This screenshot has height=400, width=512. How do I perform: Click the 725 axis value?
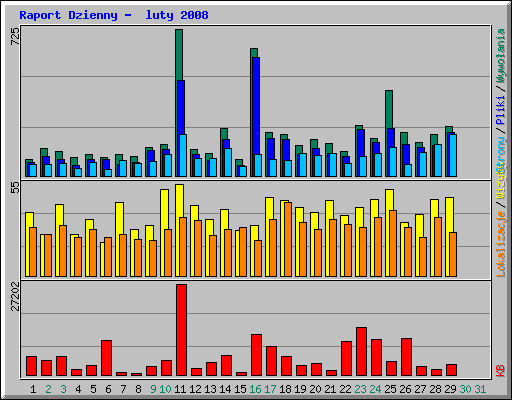pyautogui.click(x=15, y=36)
